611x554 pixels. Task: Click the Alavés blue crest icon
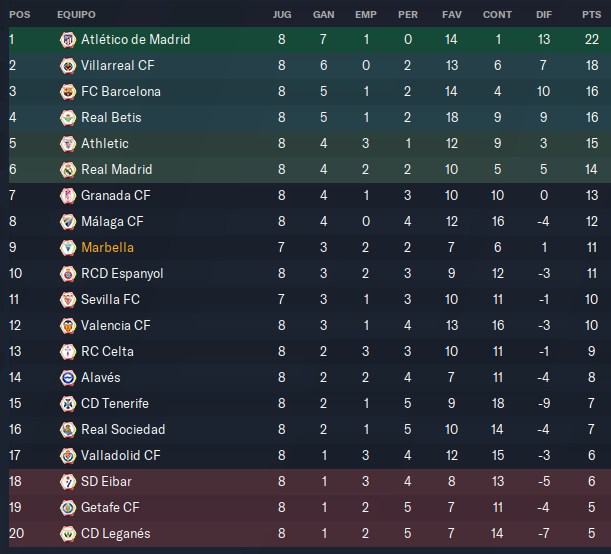click(x=68, y=378)
